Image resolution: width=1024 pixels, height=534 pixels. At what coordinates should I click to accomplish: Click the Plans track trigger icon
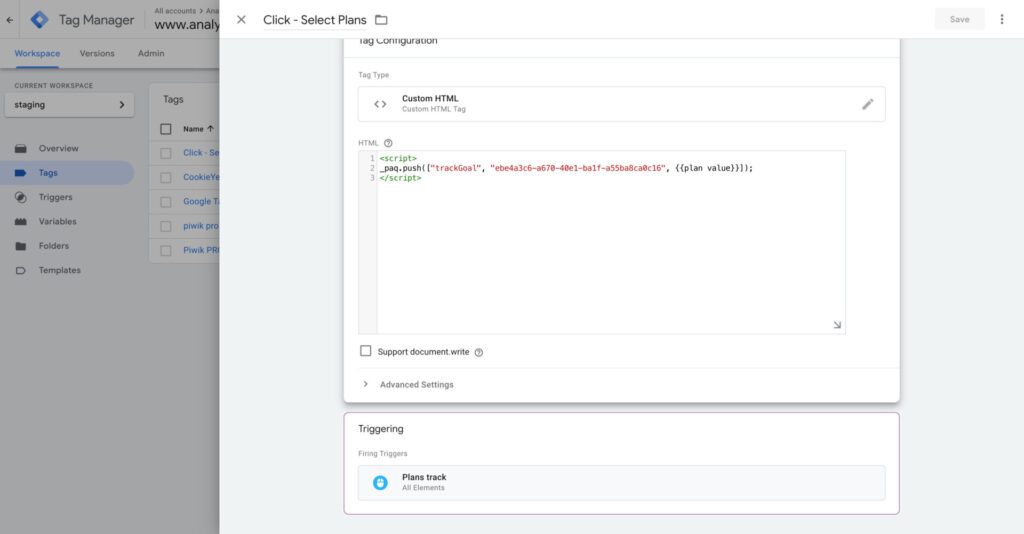point(380,482)
